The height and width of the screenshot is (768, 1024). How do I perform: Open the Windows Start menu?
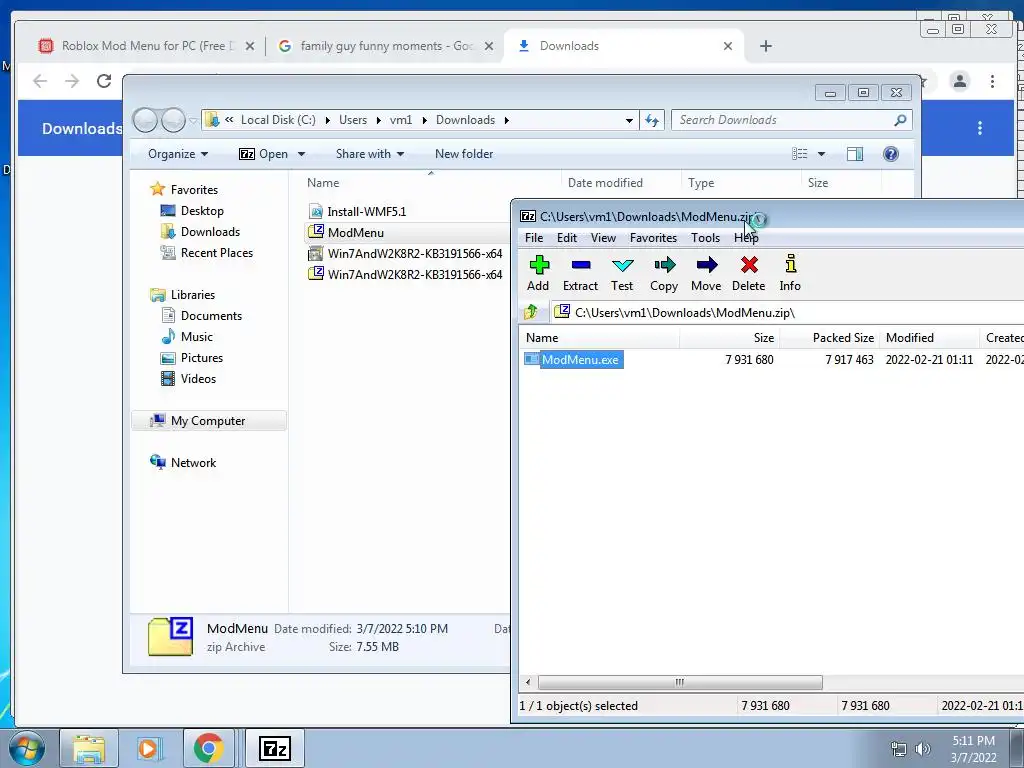point(26,748)
